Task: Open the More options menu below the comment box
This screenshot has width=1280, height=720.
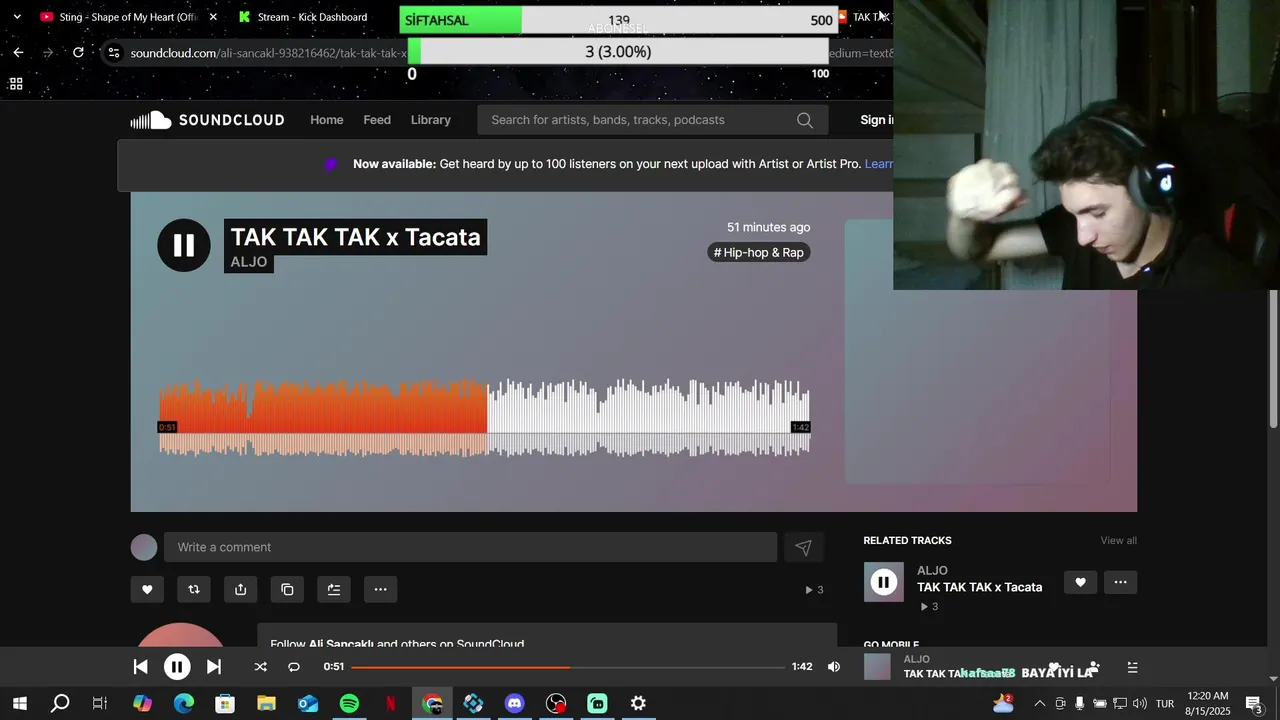Action: (380, 589)
